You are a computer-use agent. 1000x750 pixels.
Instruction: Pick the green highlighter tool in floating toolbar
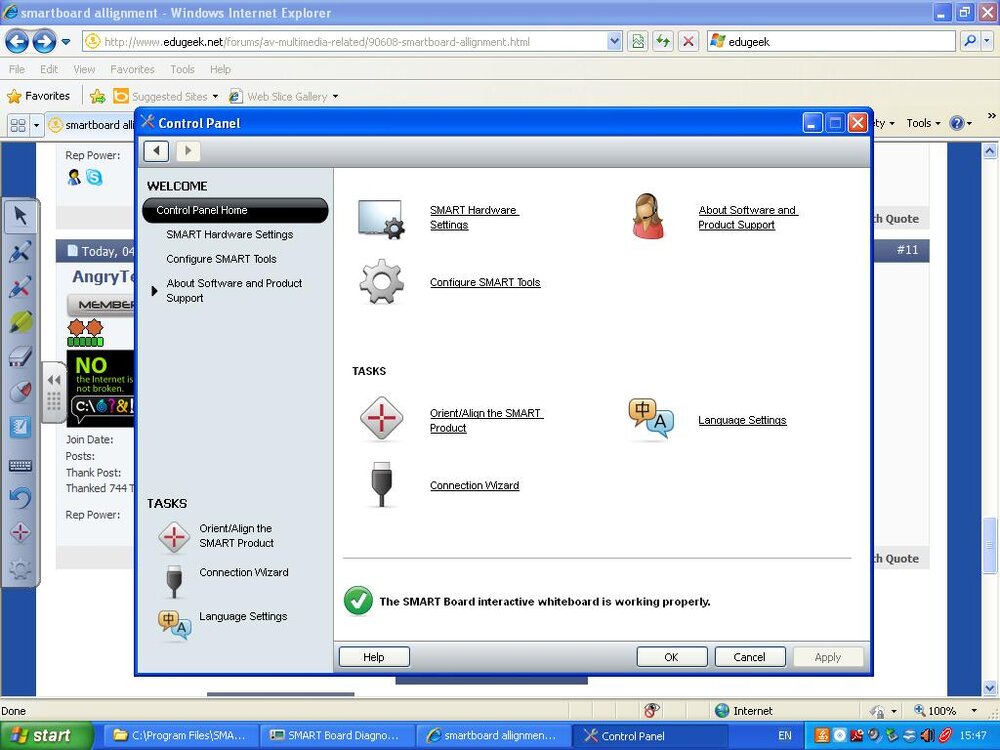click(20, 322)
